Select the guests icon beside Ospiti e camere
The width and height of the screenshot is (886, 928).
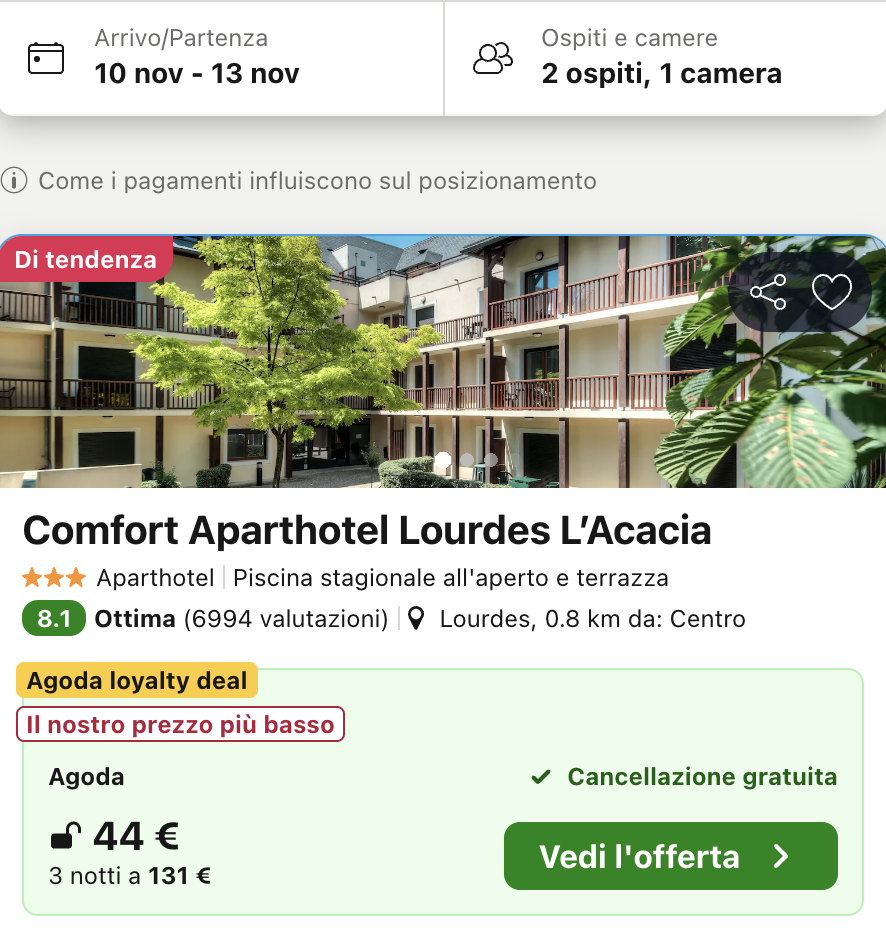(x=492, y=59)
